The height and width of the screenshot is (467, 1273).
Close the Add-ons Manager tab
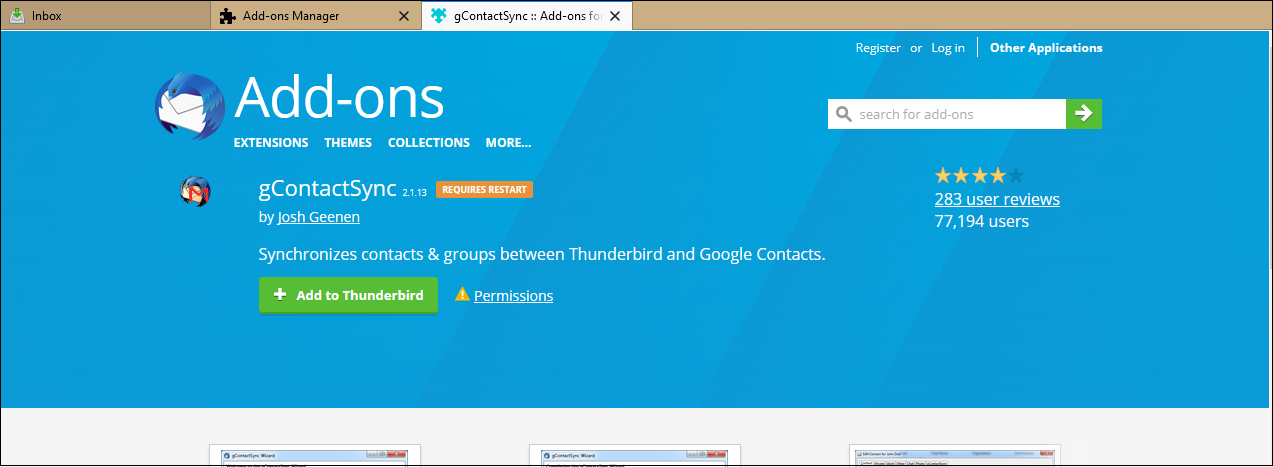(404, 16)
